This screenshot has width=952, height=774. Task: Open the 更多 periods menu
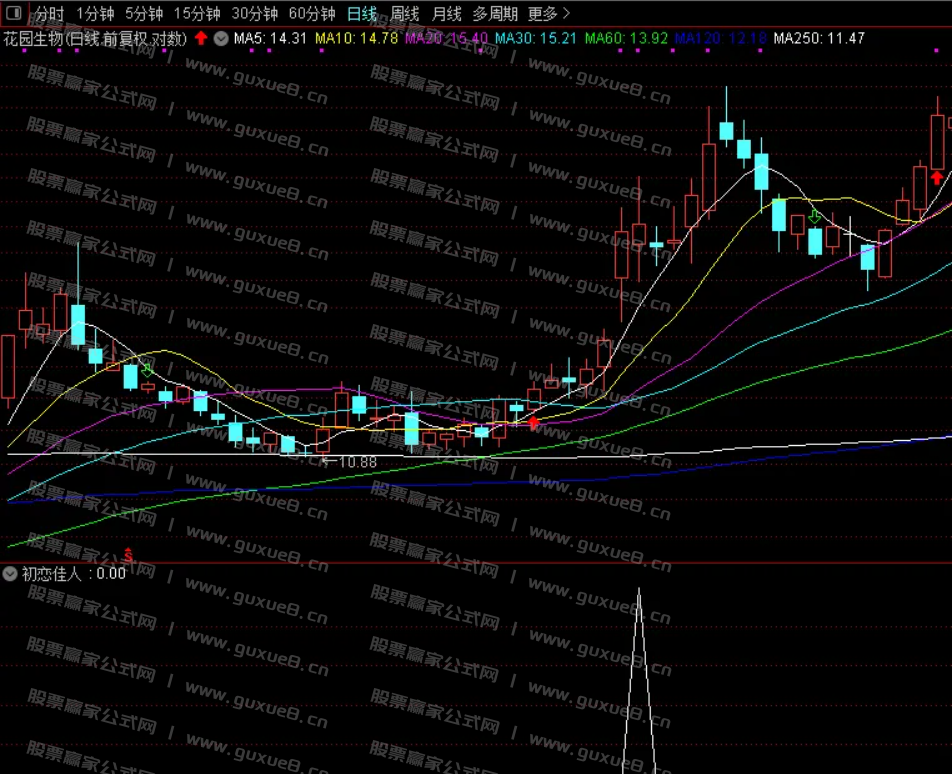[x=548, y=14]
